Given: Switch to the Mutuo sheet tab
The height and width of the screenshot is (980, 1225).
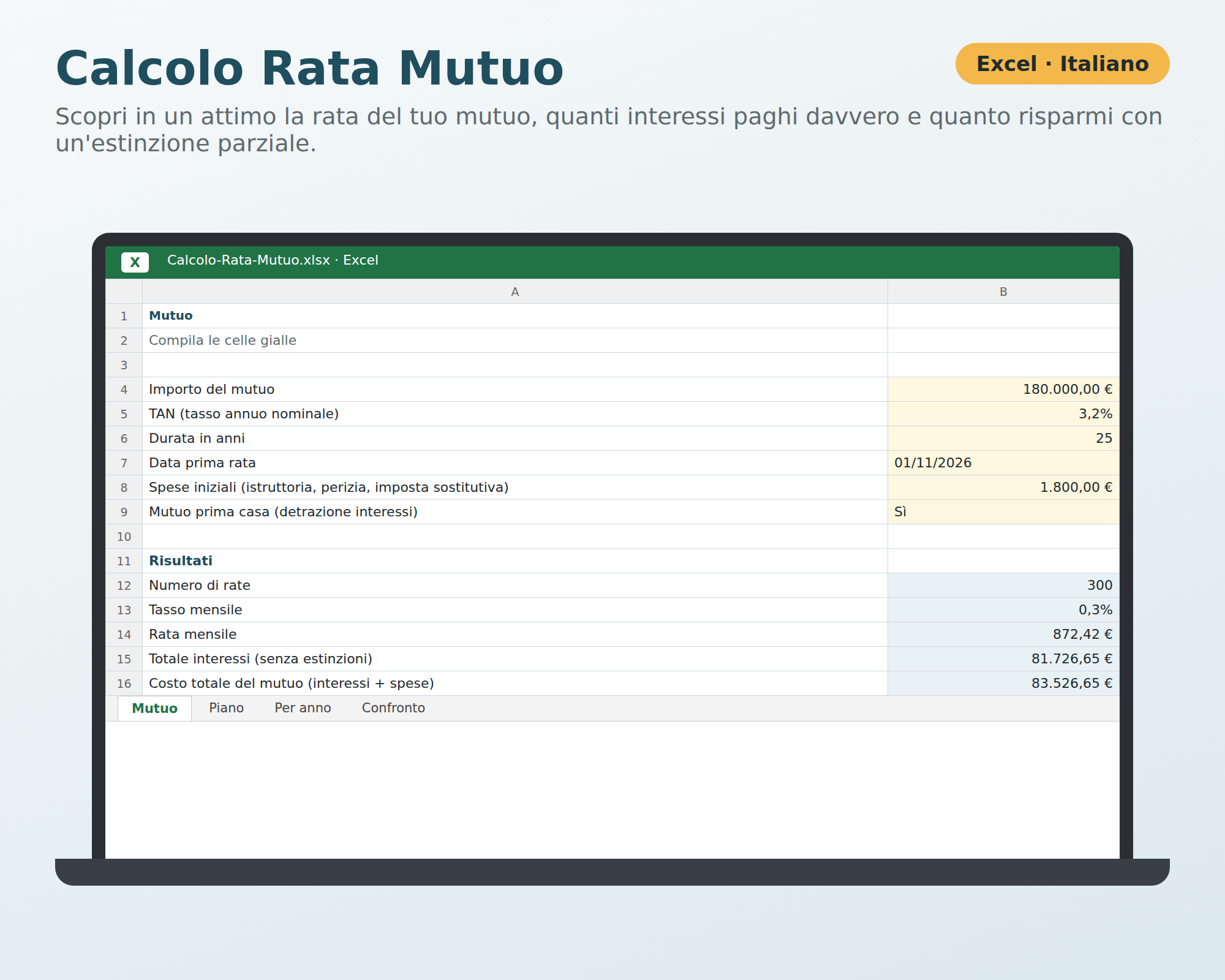Looking at the screenshot, I should (x=154, y=708).
